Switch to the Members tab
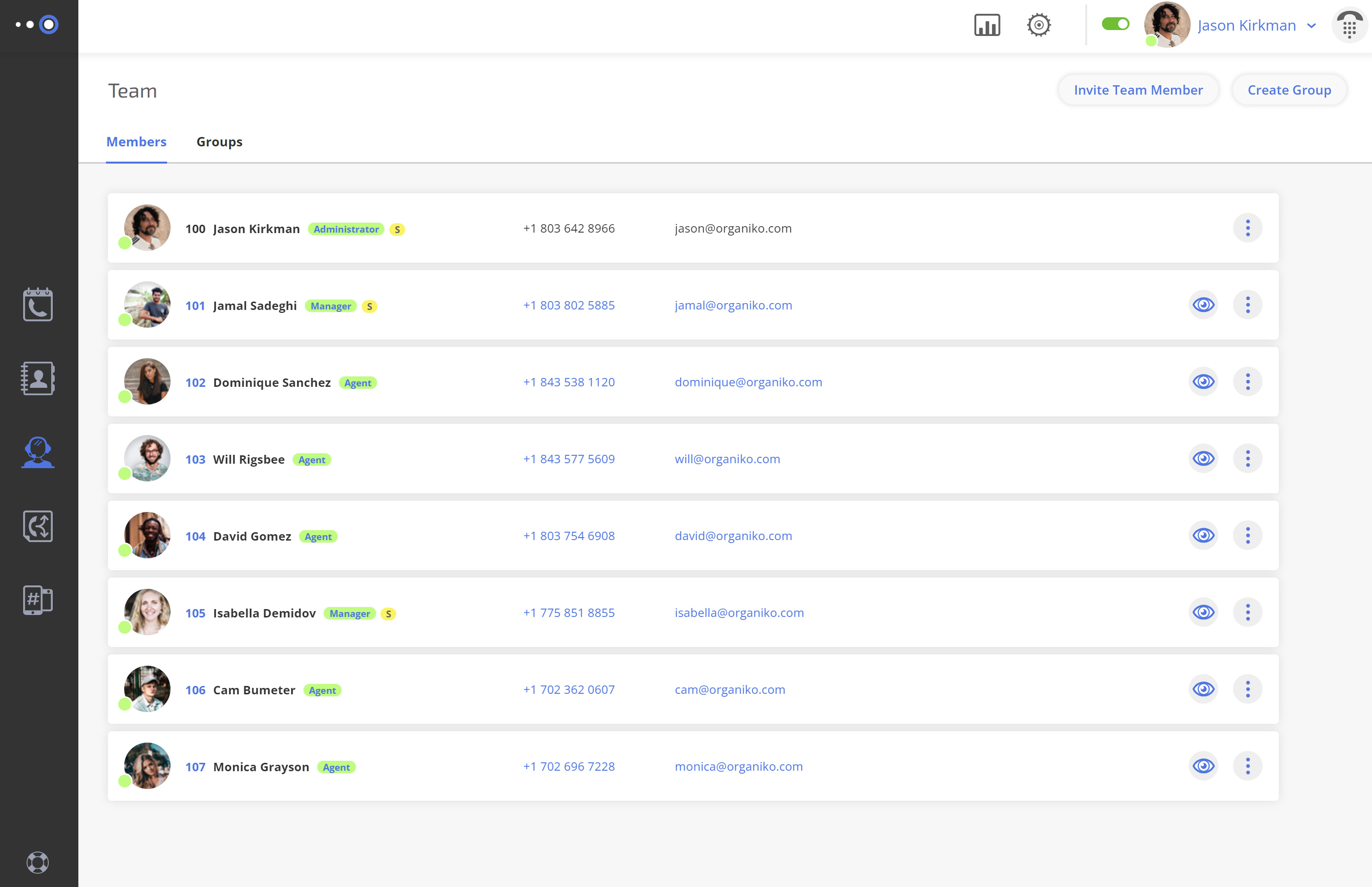1372x887 pixels. click(x=137, y=142)
